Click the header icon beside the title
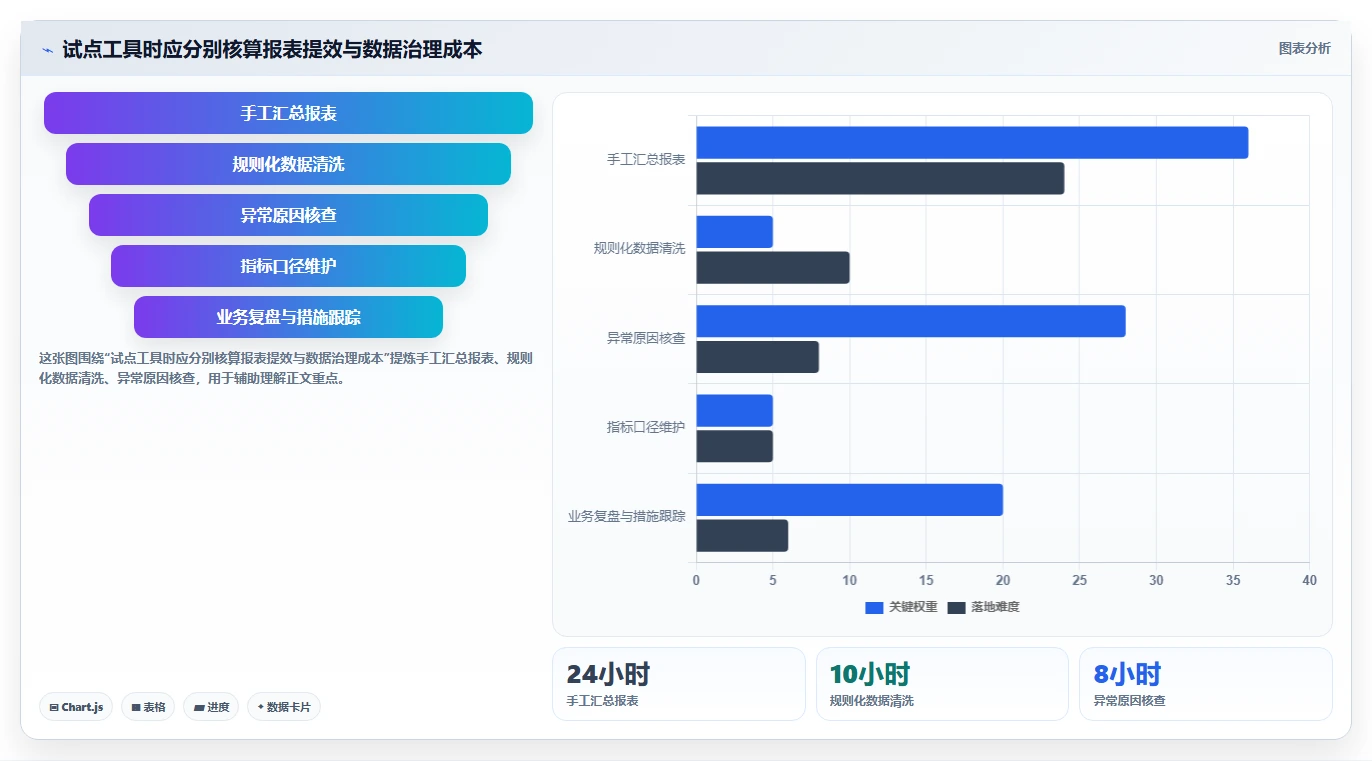 [47, 50]
